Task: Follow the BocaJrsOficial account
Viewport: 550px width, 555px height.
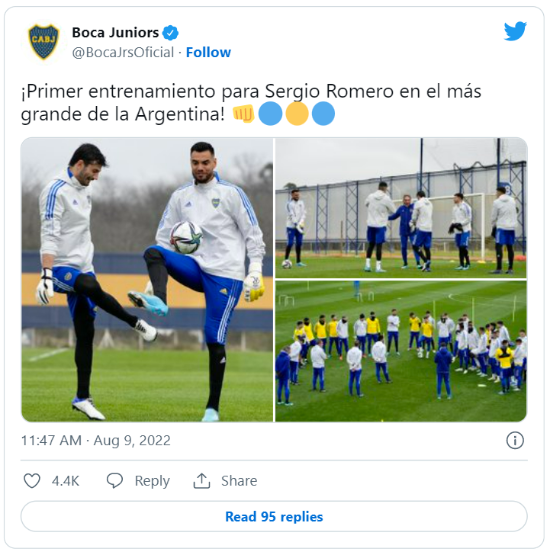Action: pyautogui.click(x=208, y=52)
